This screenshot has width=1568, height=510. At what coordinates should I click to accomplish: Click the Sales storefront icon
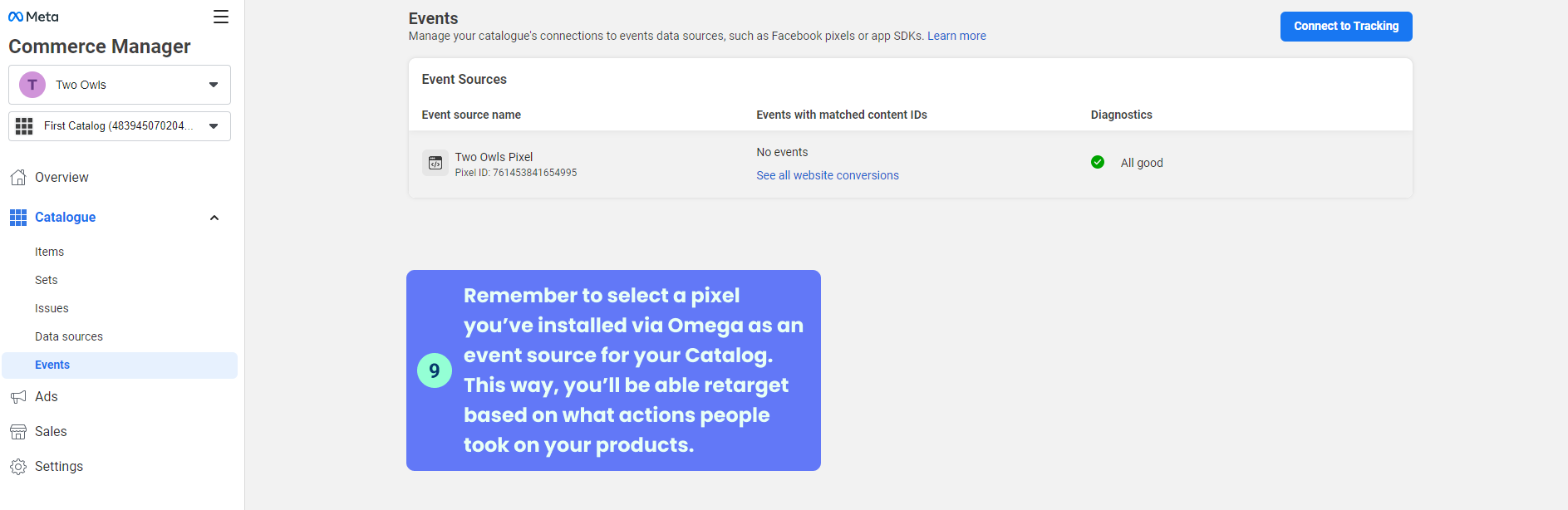tap(18, 432)
